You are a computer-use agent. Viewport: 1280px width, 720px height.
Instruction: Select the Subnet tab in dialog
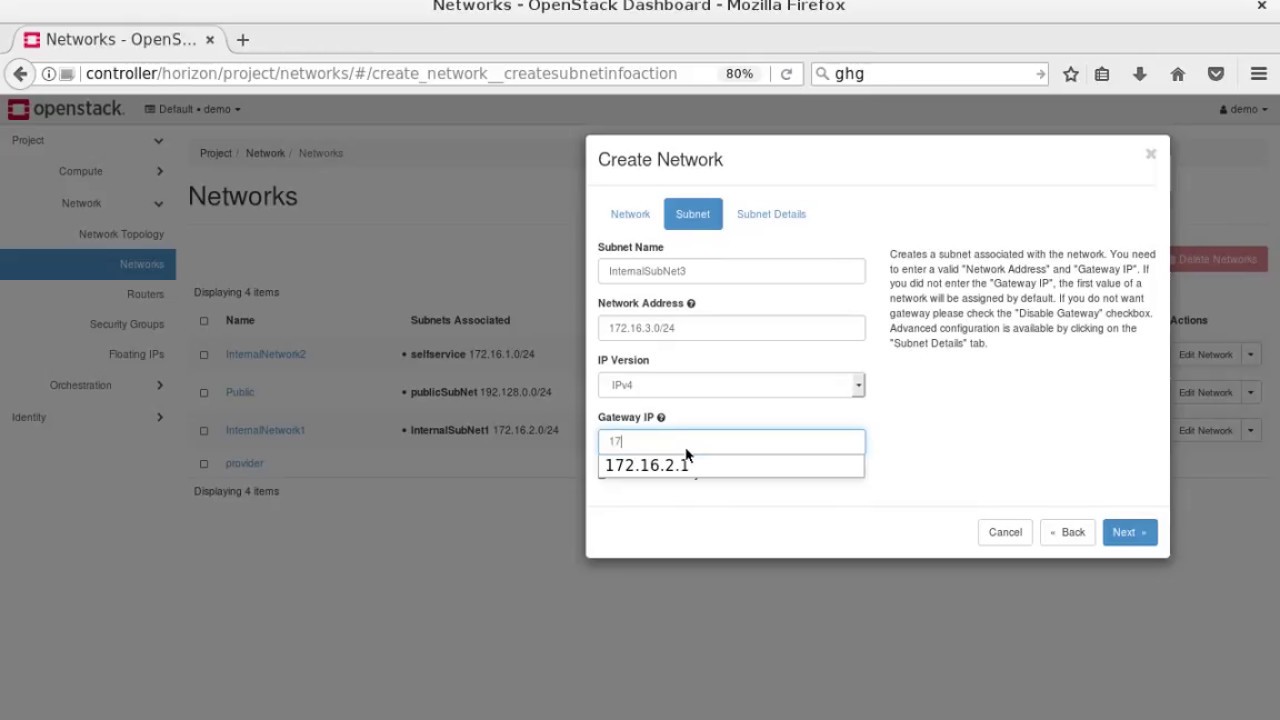click(x=693, y=214)
